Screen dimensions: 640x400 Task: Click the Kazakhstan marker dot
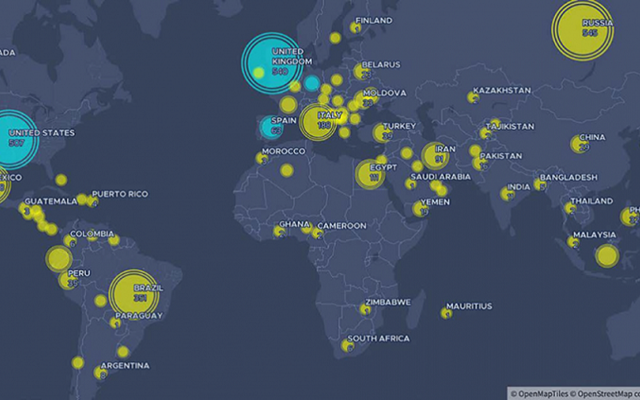pyautogui.click(x=473, y=97)
